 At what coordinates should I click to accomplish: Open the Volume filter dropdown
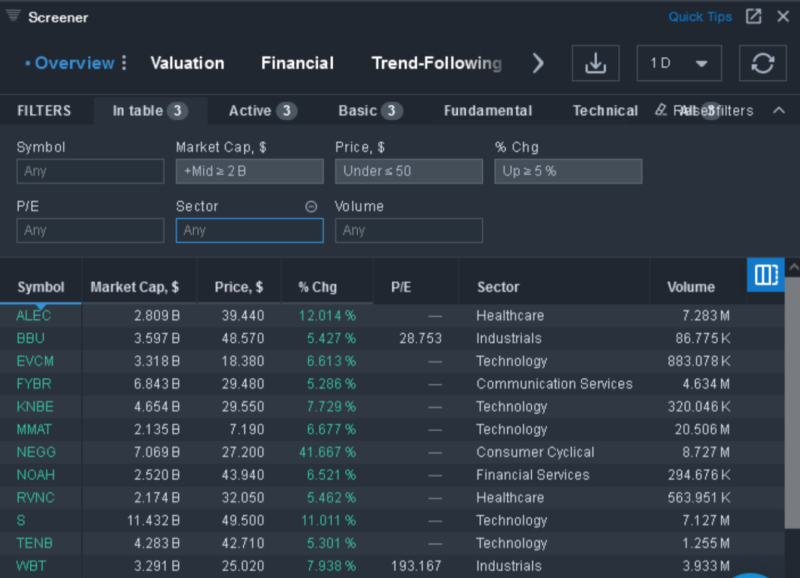point(409,231)
